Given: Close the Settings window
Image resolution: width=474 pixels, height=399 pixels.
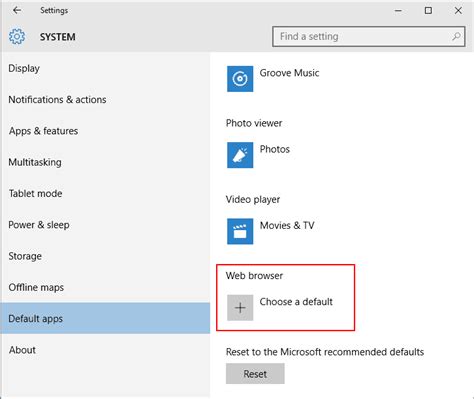Looking at the screenshot, I should [458, 11].
